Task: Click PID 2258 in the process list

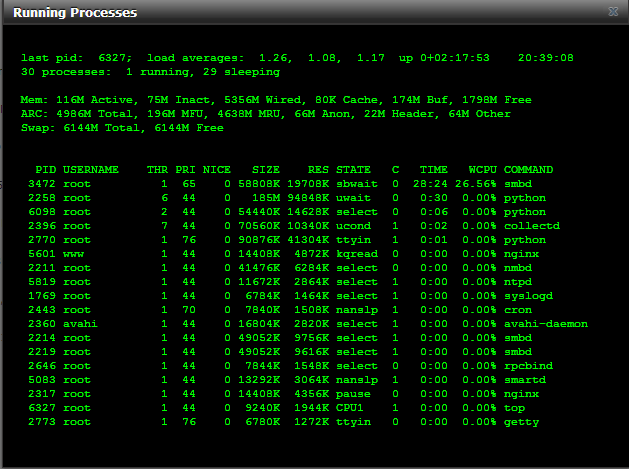Action: click(x=42, y=198)
